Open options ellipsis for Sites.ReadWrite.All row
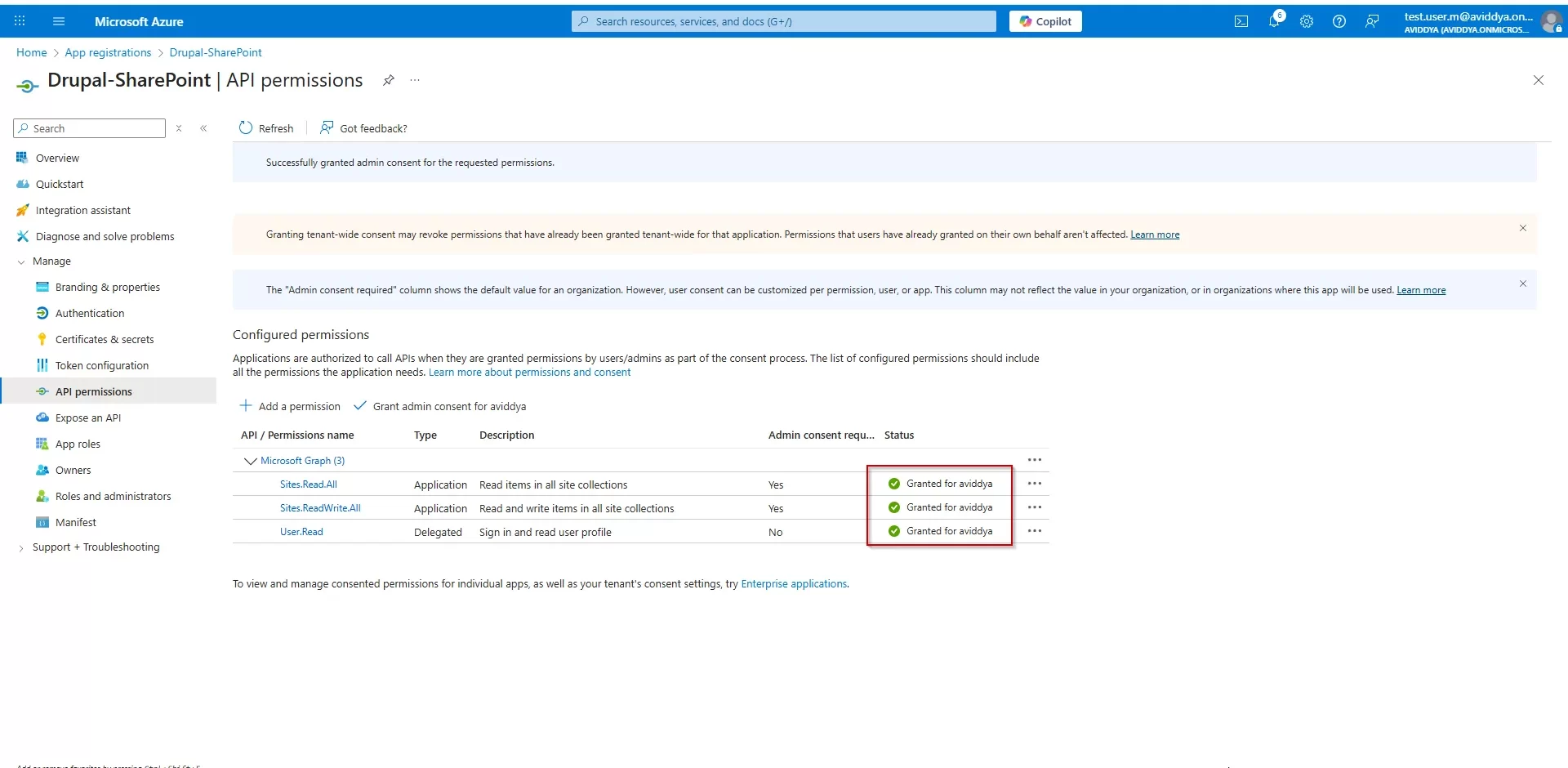The image size is (1568, 768). coord(1035,507)
